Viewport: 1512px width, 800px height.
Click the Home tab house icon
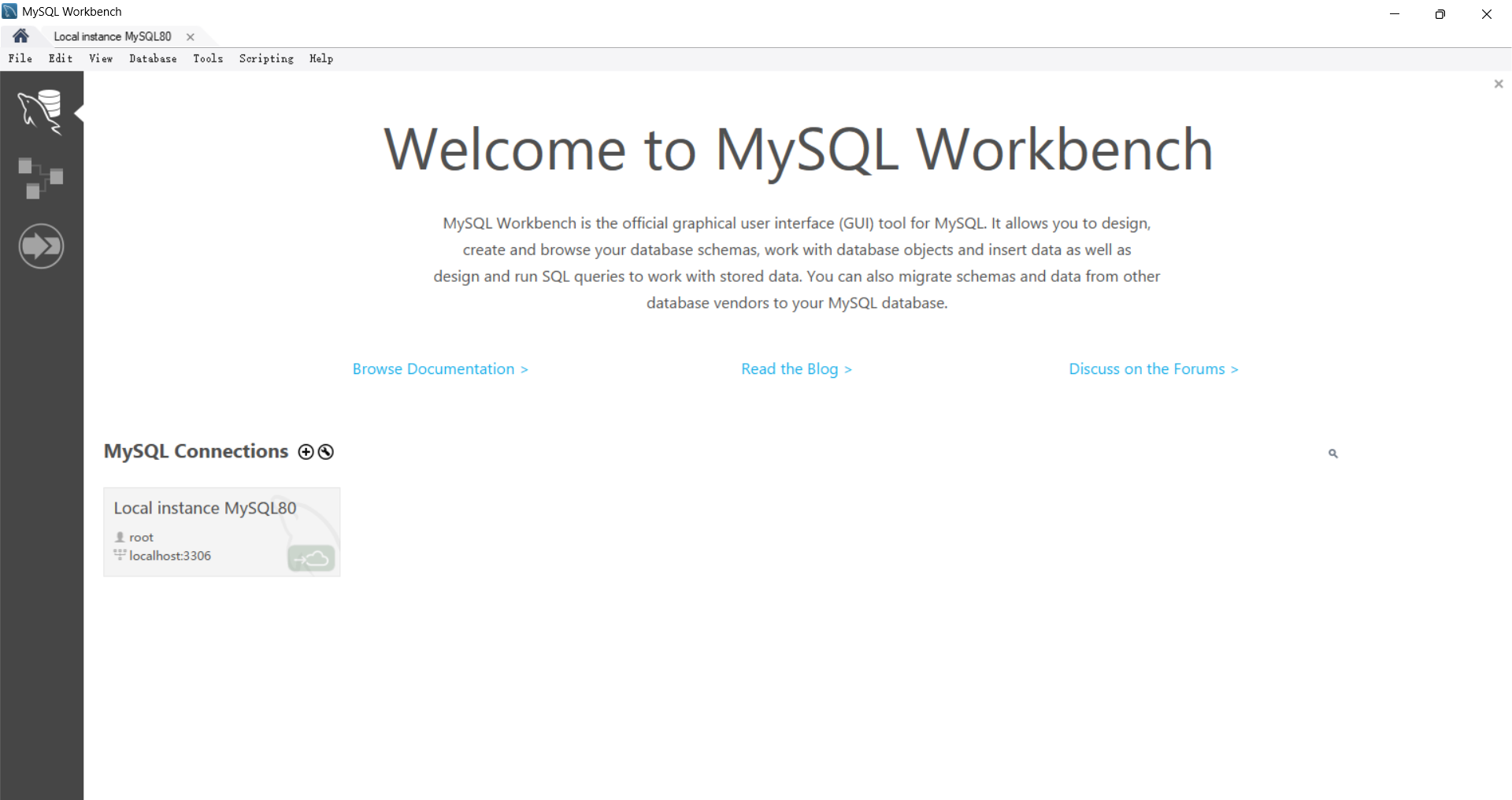pyautogui.click(x=20, y=36)
